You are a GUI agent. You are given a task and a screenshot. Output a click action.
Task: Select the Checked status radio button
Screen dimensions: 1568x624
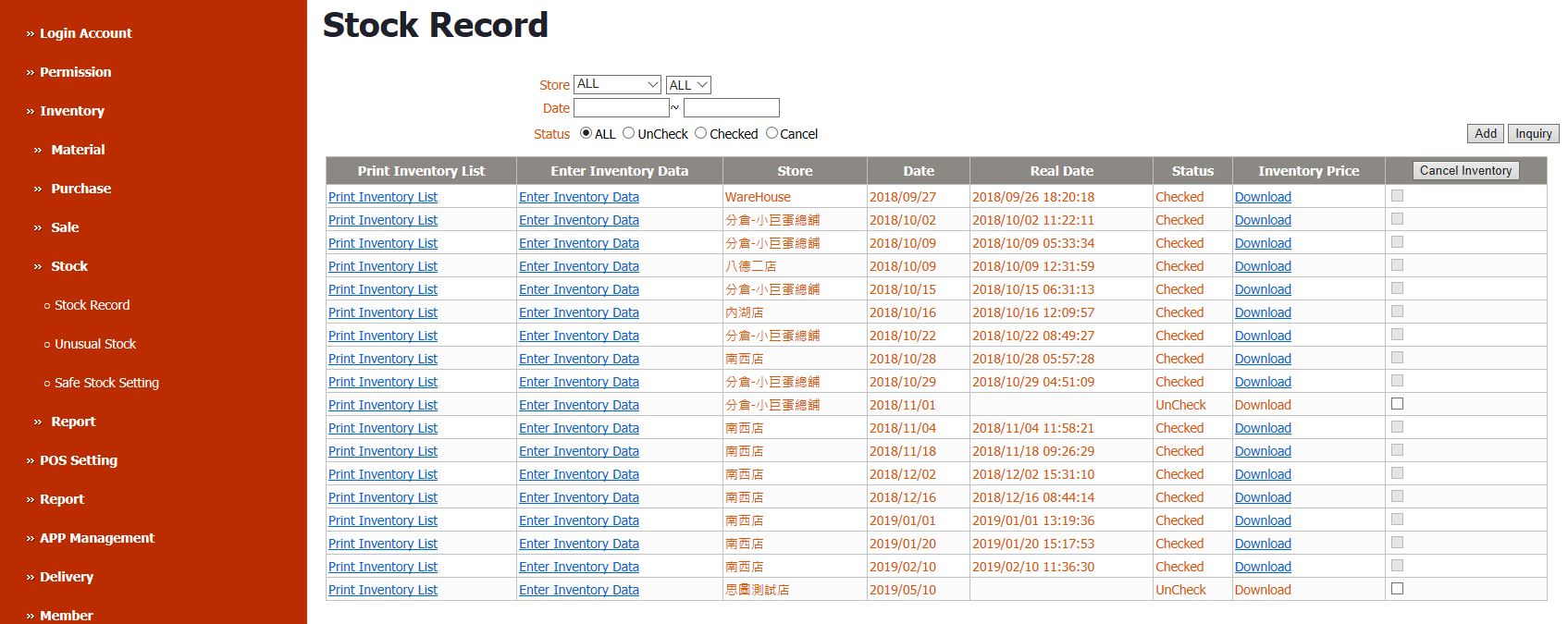point(700,133)
